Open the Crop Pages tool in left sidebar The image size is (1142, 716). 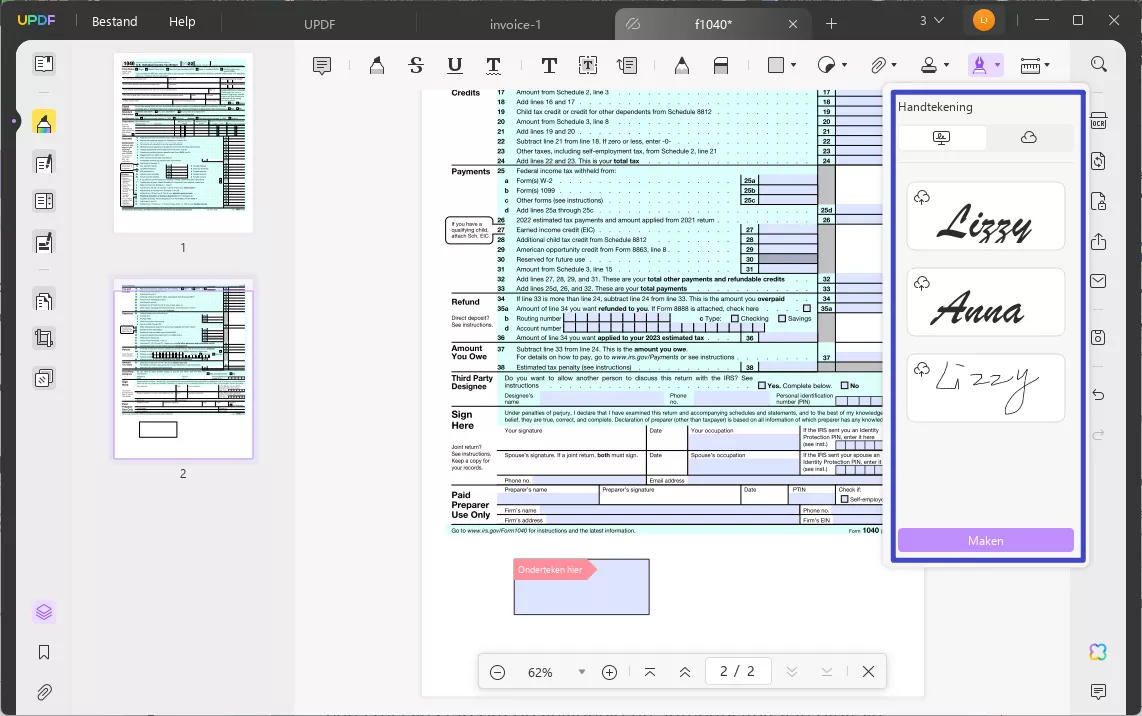(x=44, y=338)
